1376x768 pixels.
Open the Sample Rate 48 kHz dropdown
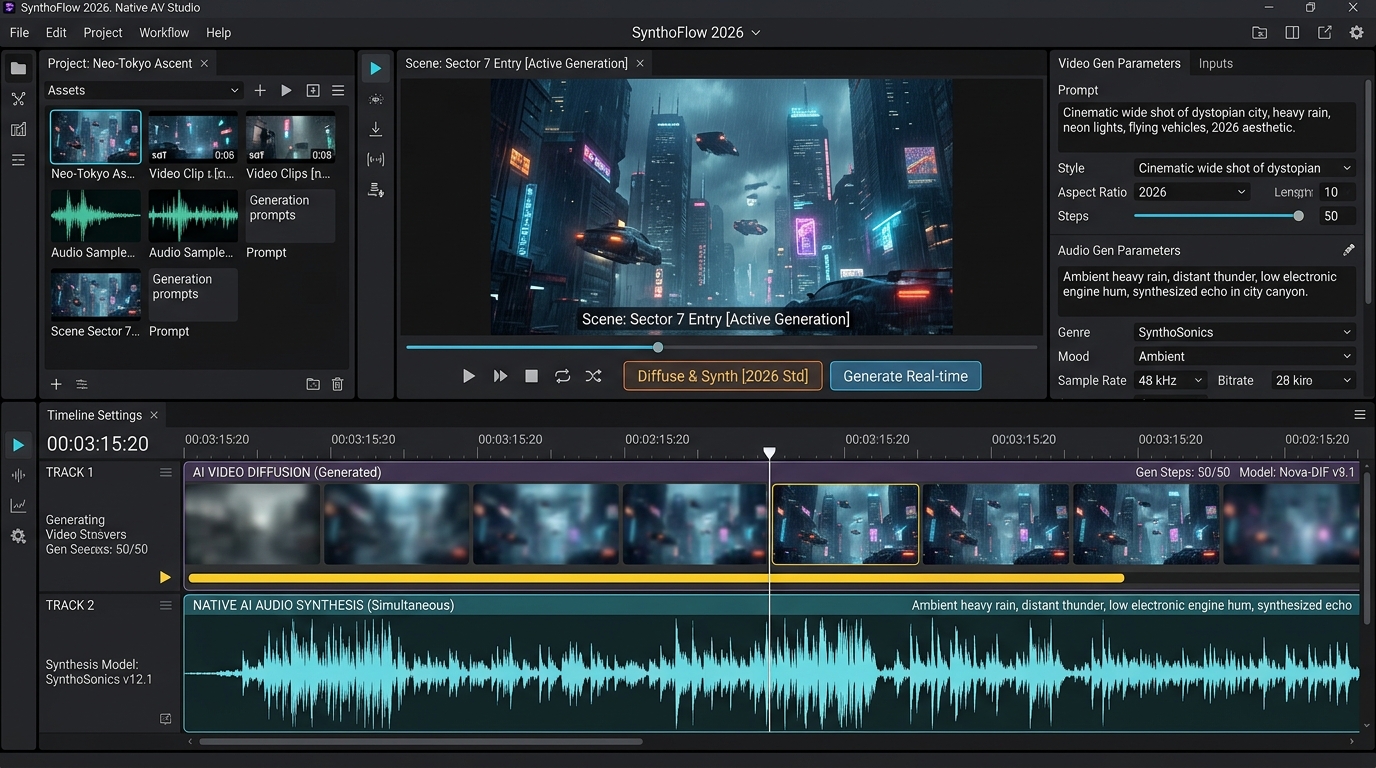(x=1170, y=380)
